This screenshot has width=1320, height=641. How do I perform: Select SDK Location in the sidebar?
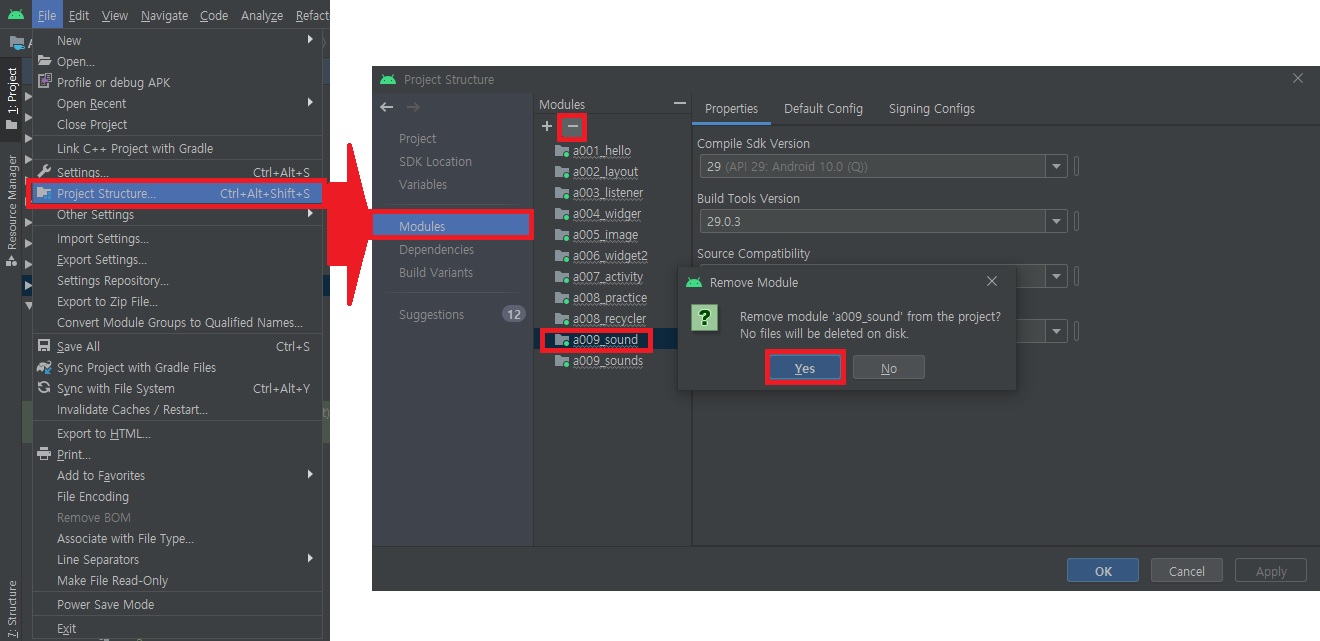point(435,161)
